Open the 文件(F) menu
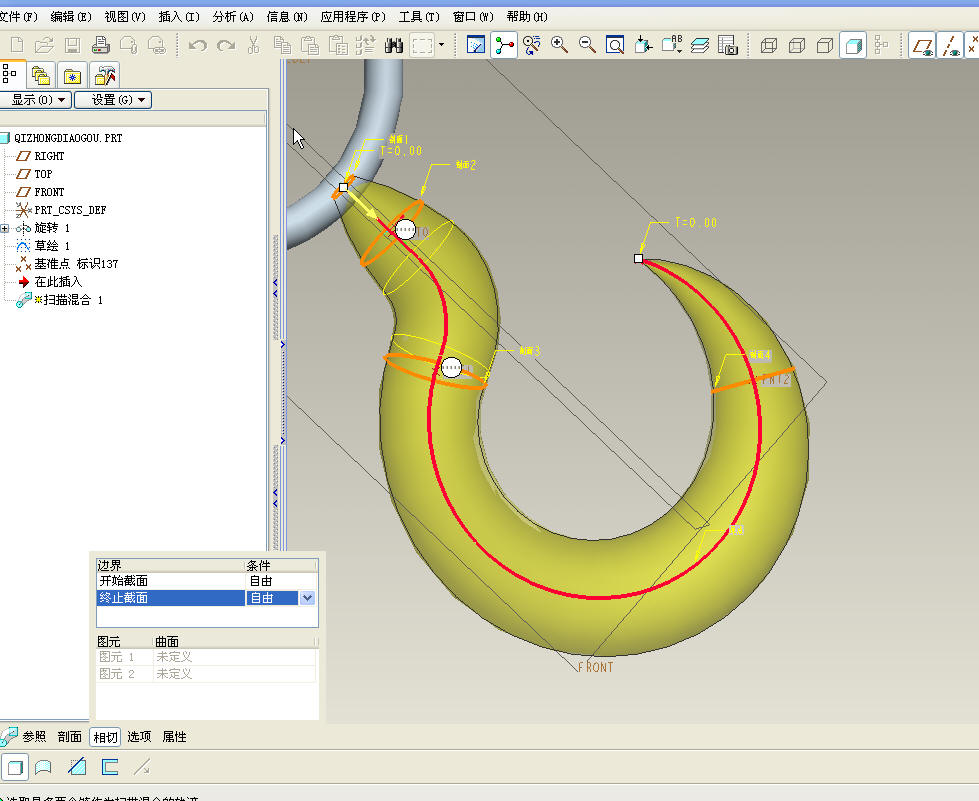Viewport: 979px width, 801px height. coord(19,17)
